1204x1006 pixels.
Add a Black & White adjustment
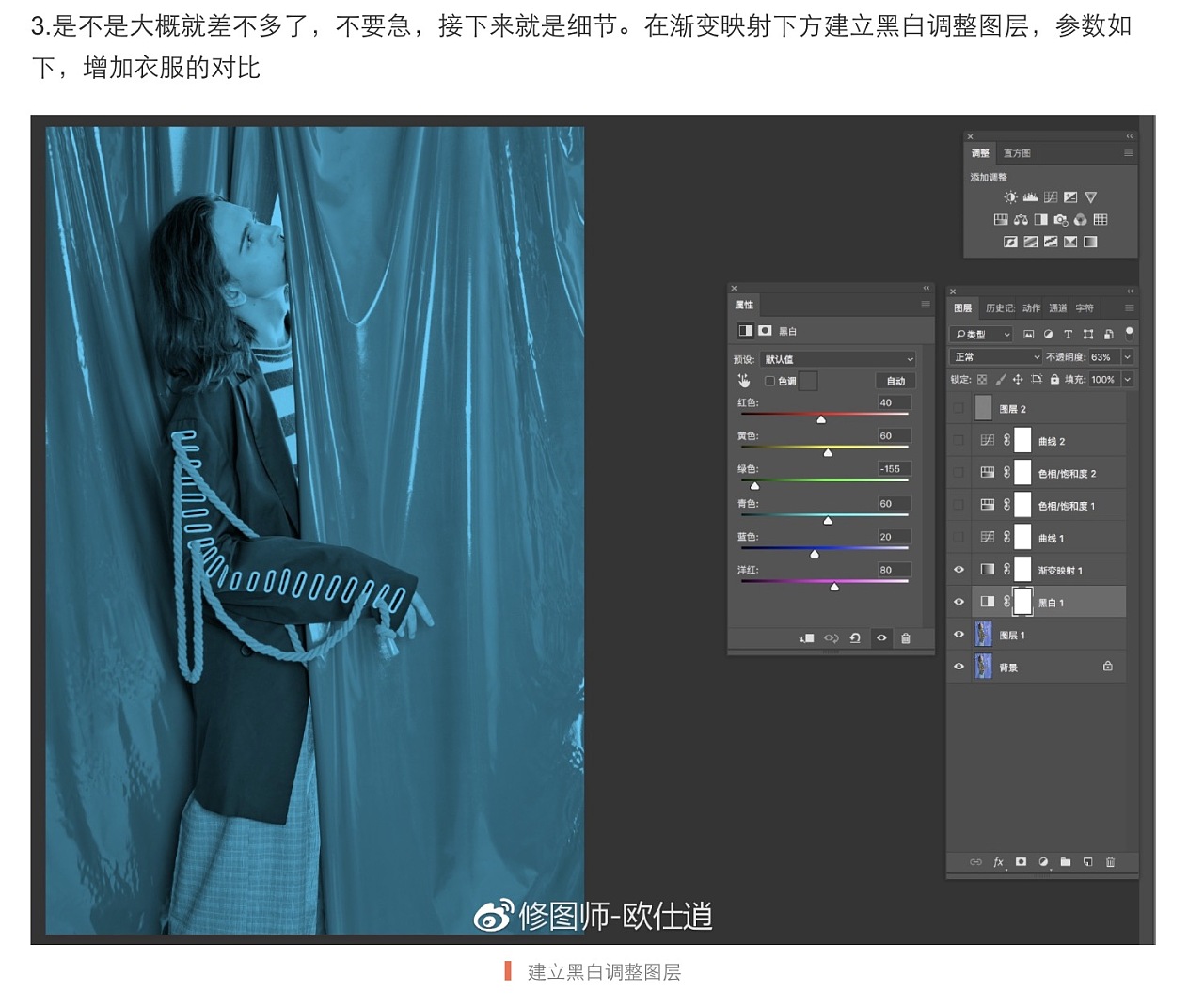tap(1040, 220)
